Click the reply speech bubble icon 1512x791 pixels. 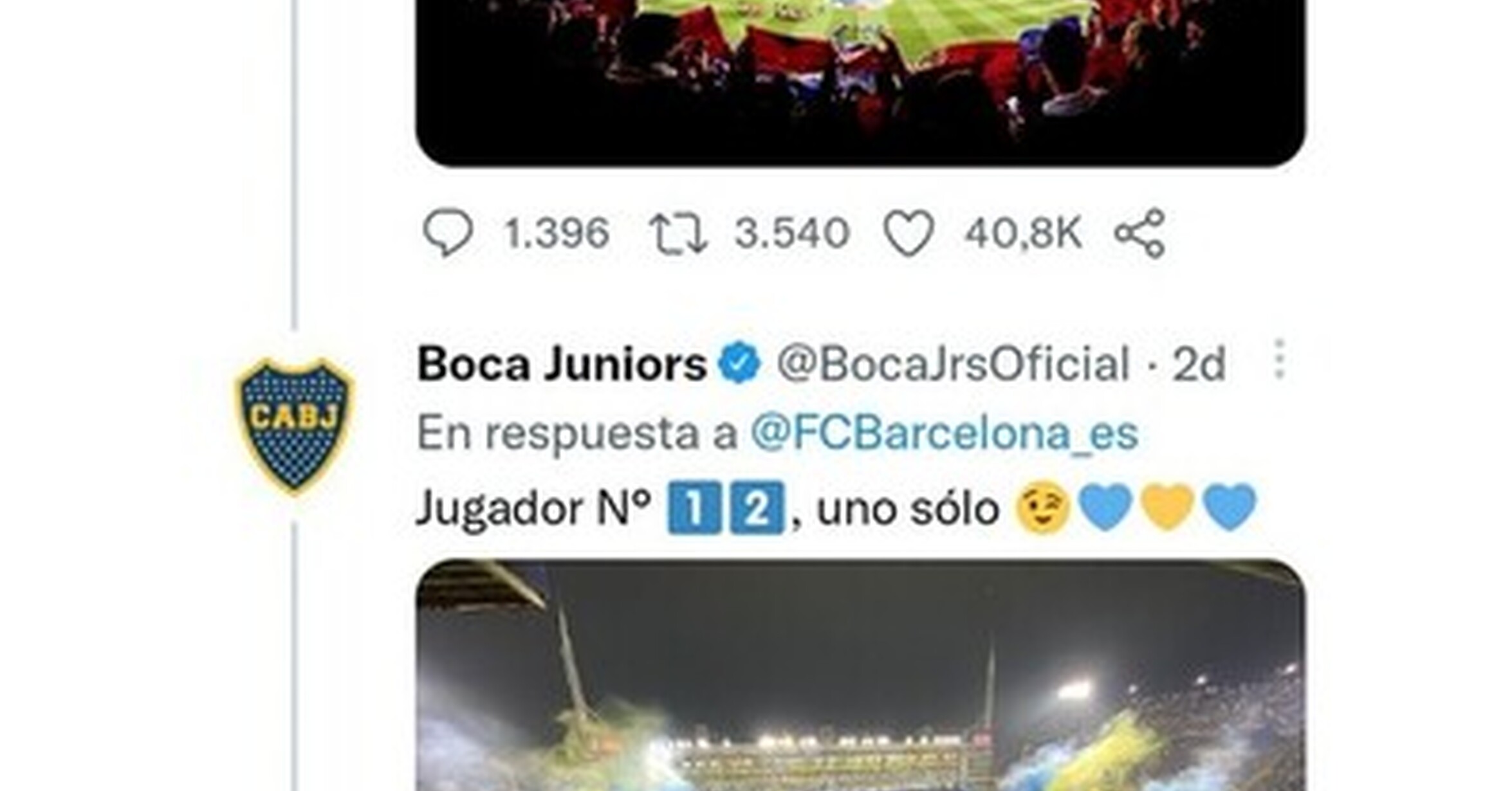(448, 233)
